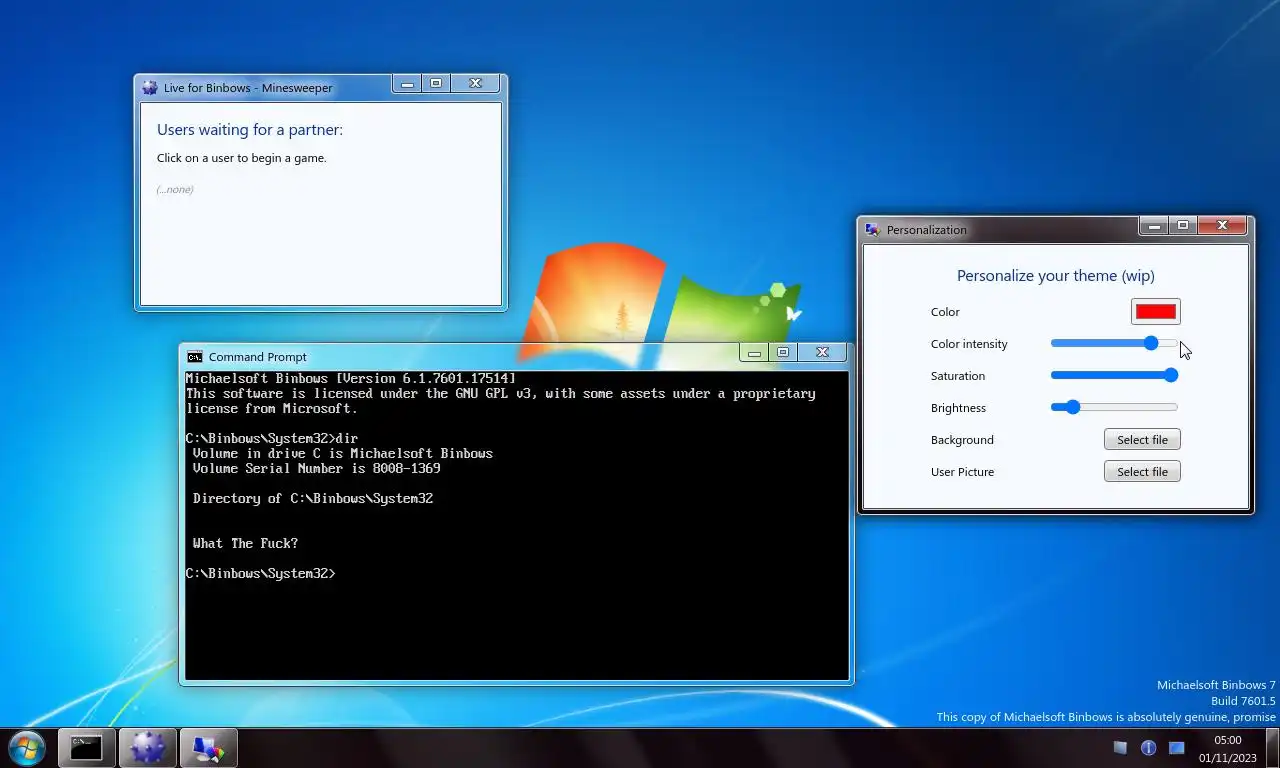
Task: Click the Color intensity slider
Action: click(1114, 343)
